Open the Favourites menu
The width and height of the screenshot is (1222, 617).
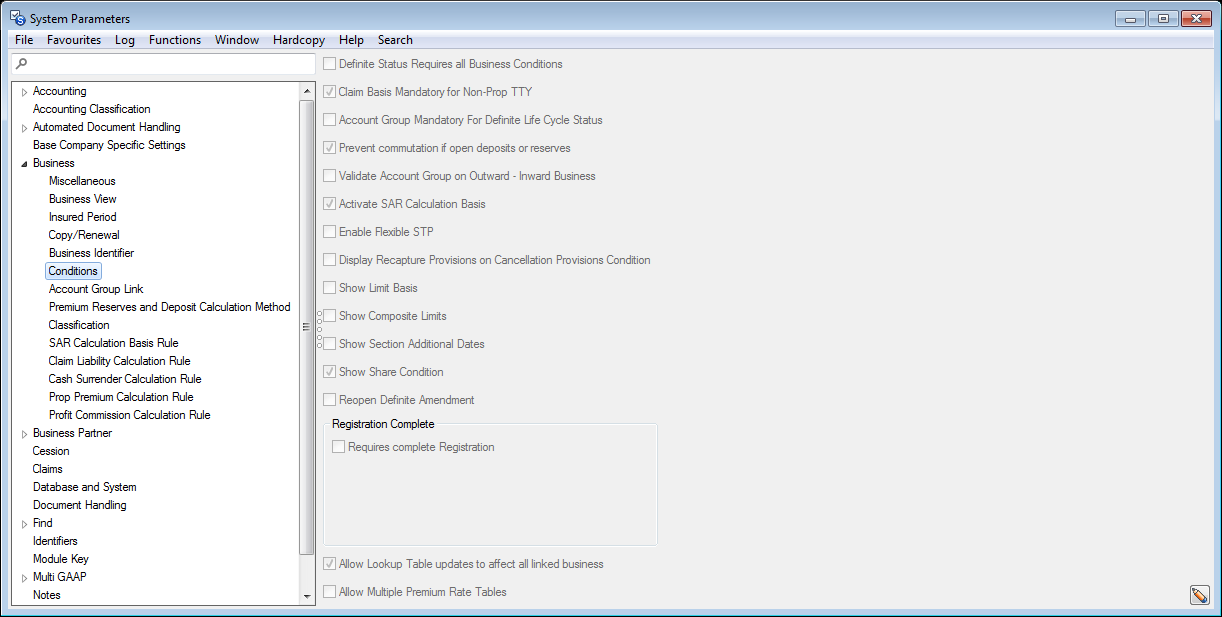pos(74,40)
